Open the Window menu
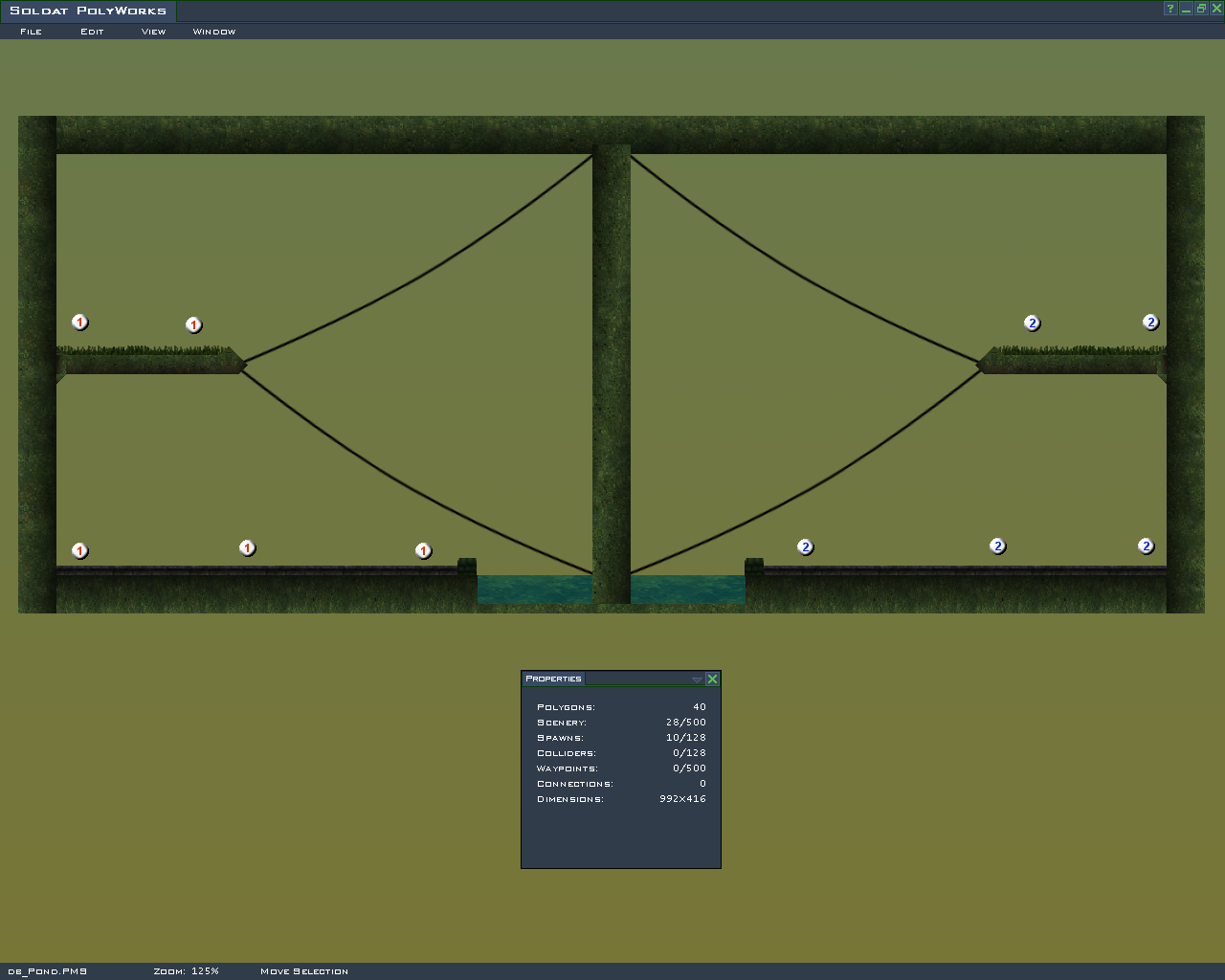This screenshot has height=980, width=1225. click(x=213, y=32)
